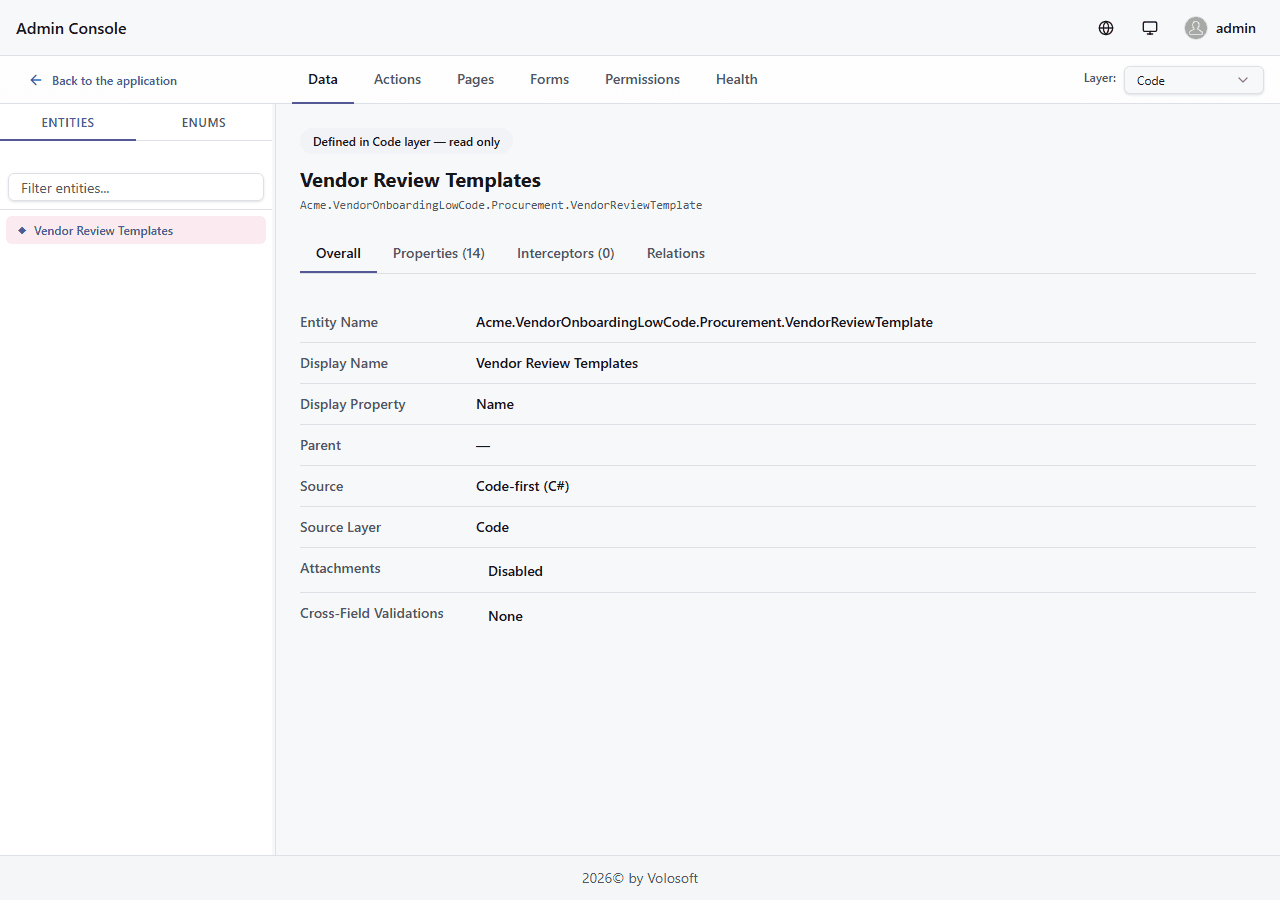Switch to the ENUMS sidebar tab
Screen dimensions: 1280x900
click(204, 122)
